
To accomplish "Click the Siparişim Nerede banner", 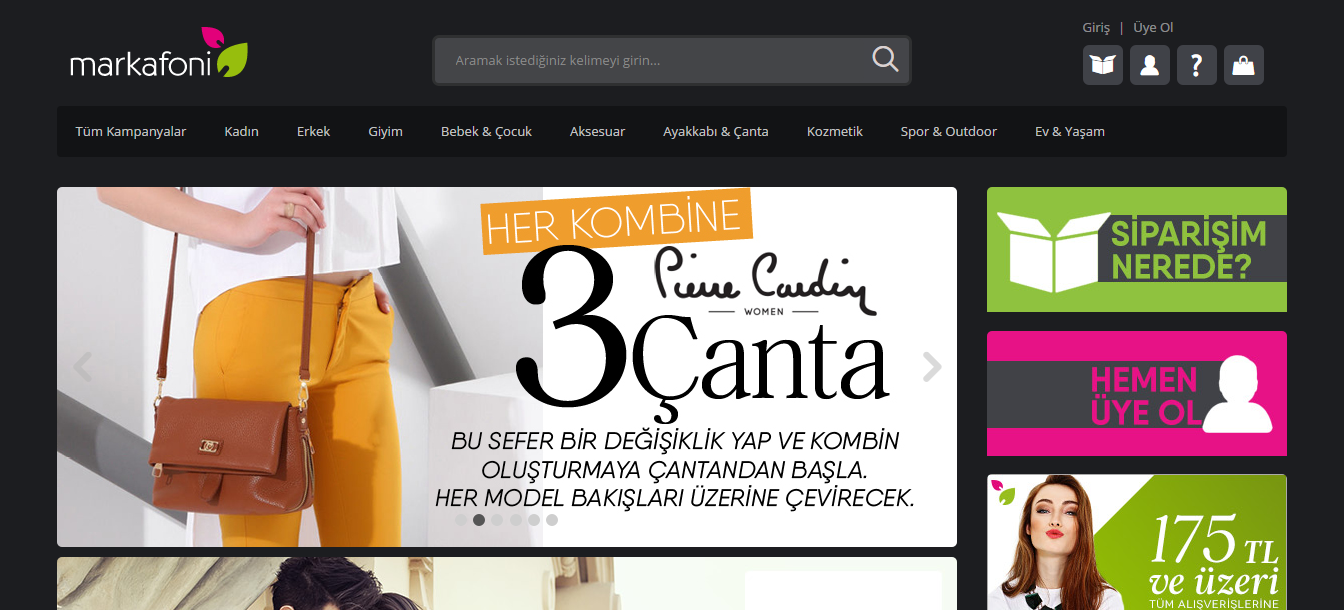I will pos(1137,249).
